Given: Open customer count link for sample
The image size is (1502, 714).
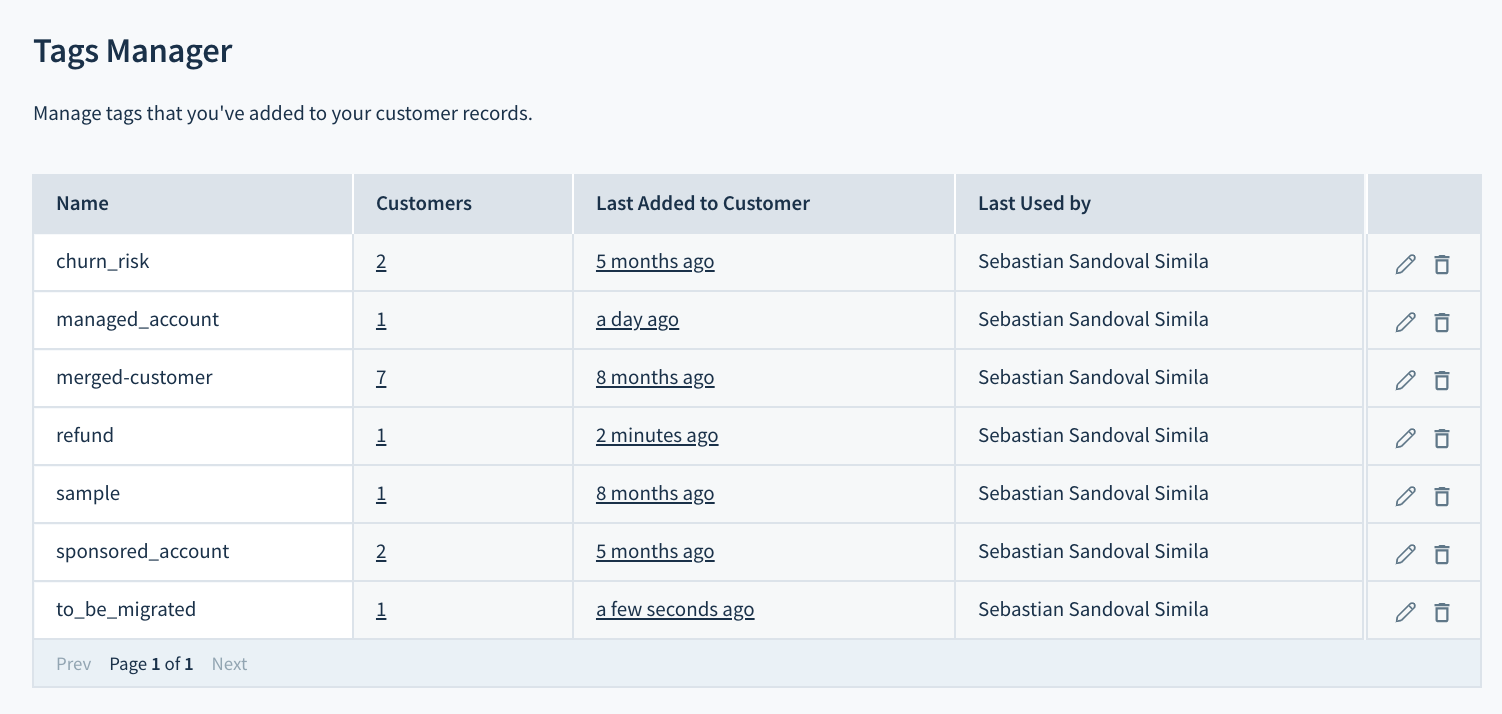Looking at the screenshot, I should [381, 494].
